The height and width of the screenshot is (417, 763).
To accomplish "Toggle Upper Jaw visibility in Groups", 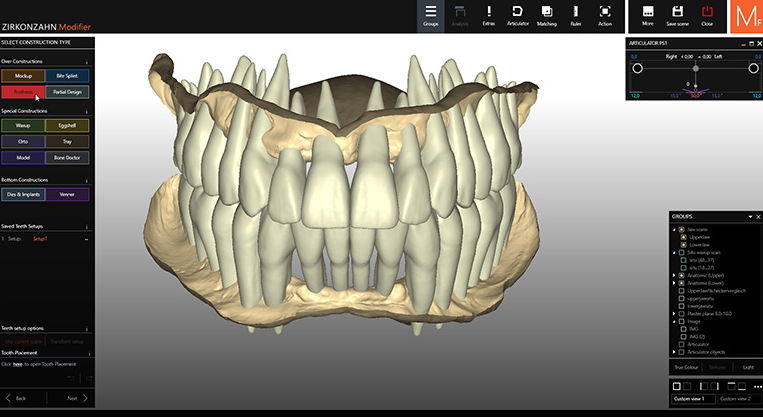I will (682, 237).
